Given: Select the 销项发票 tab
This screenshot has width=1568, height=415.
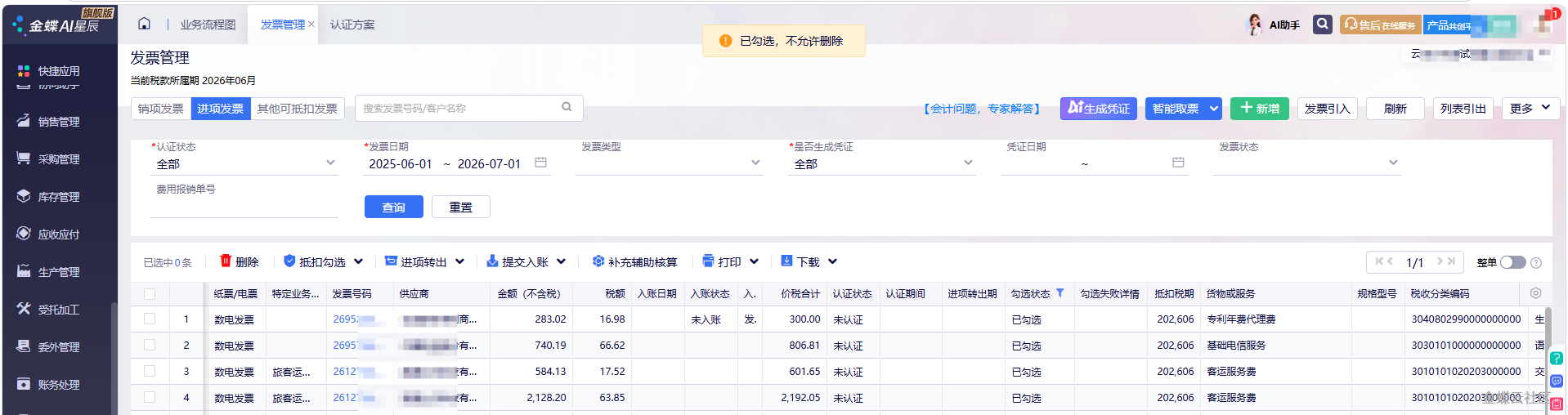Looking at the screenshot, I should click(x=161, y=109).
